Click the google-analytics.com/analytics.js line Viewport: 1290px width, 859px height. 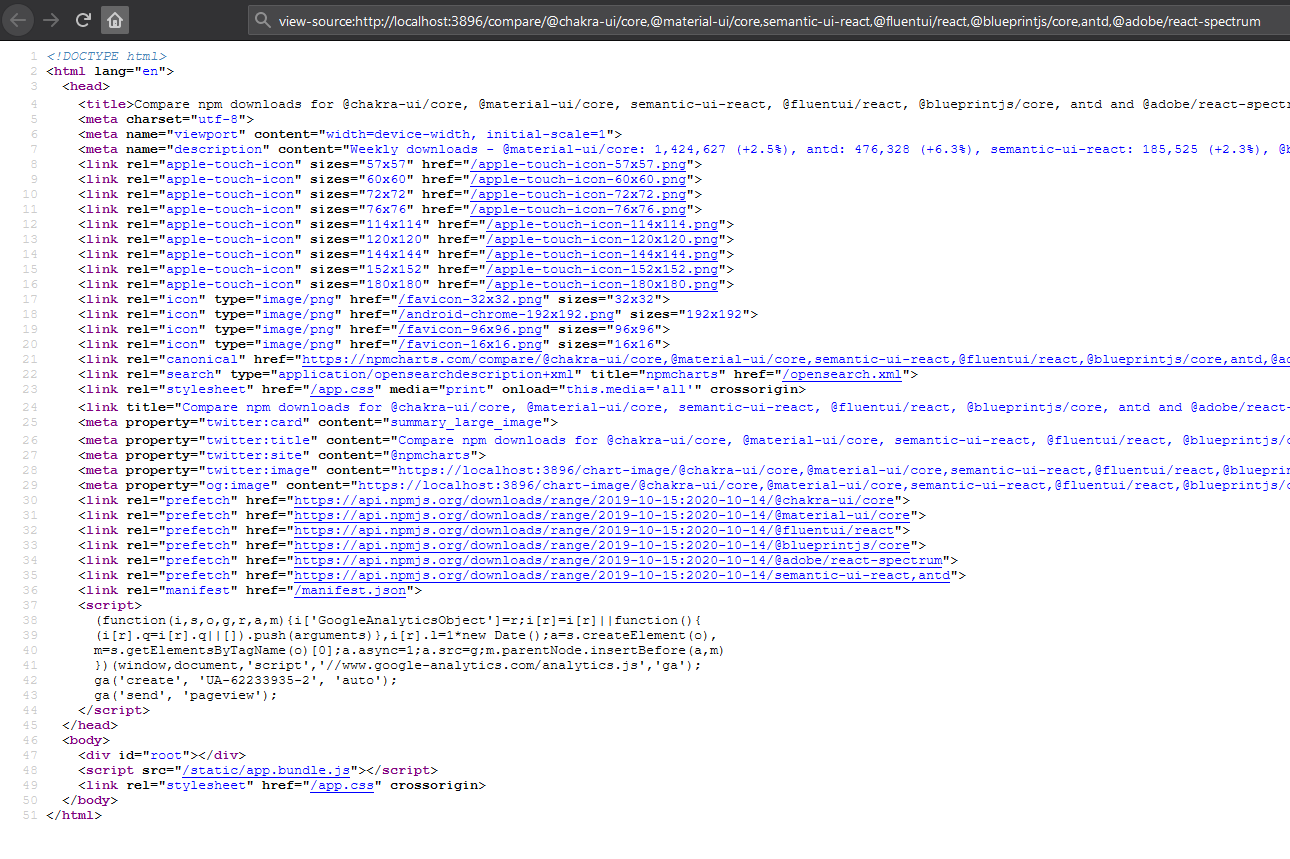pos(398,665)
